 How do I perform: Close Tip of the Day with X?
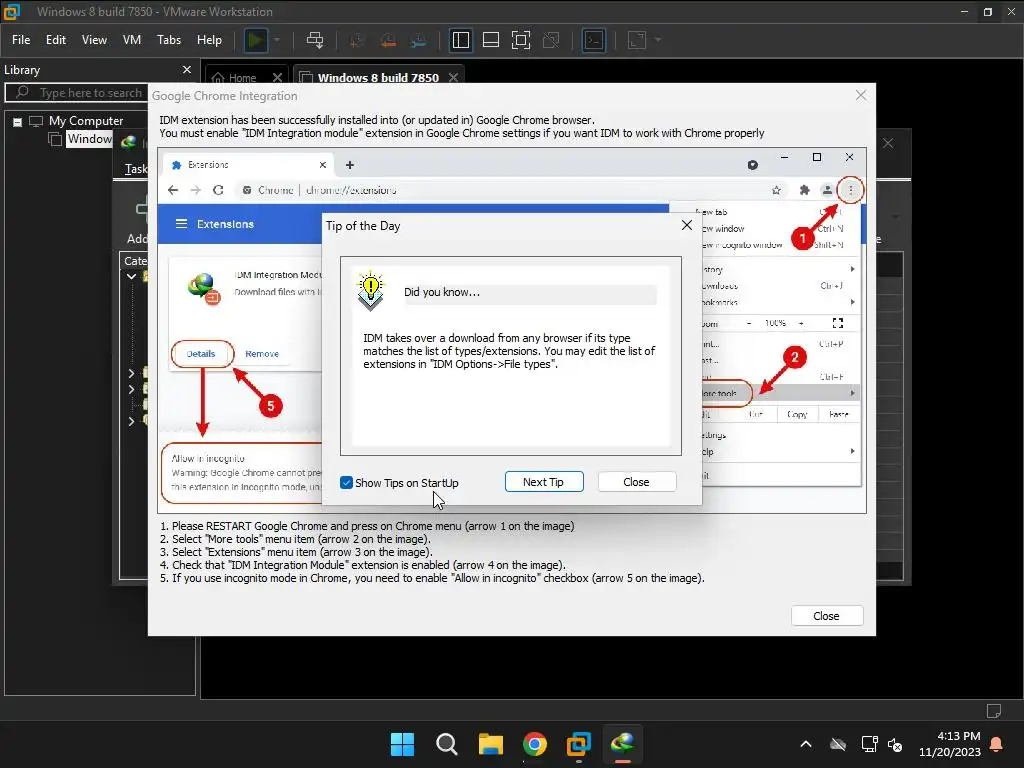coord(686,225)
